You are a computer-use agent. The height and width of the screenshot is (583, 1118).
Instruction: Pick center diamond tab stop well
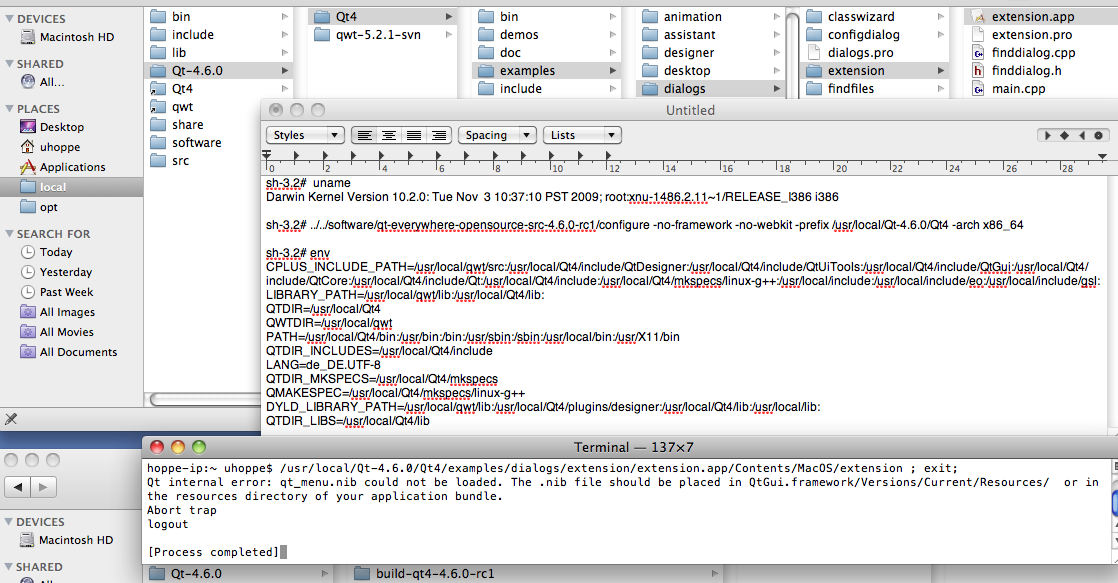[x=1065, y=135]
